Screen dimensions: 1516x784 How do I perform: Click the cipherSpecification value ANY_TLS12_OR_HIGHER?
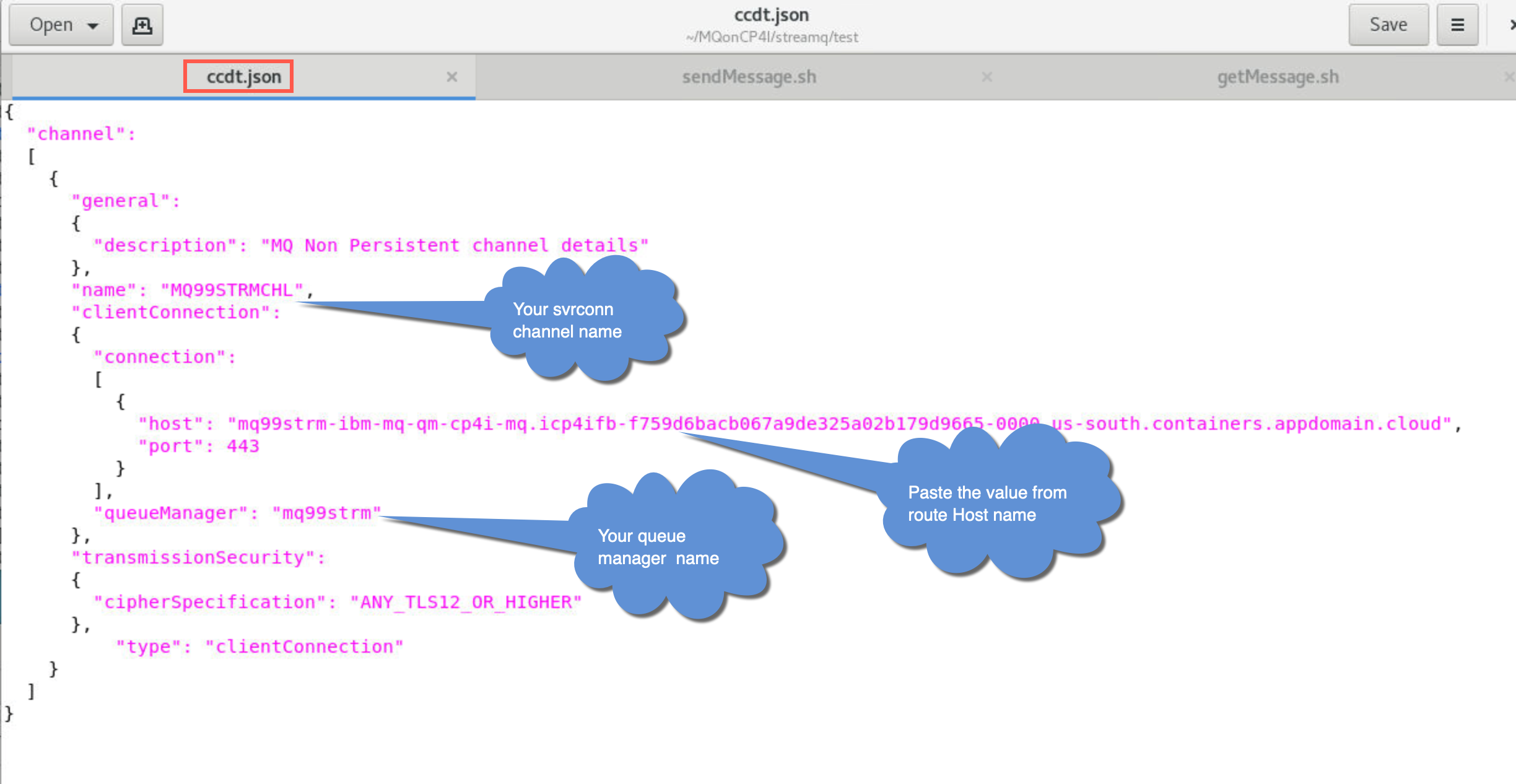(x=465, y=602)
